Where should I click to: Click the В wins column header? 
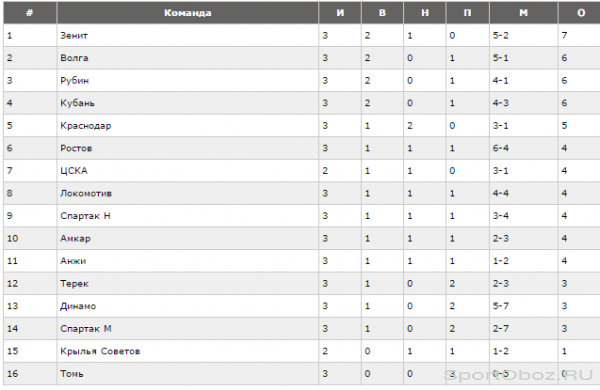pos(382,13)
